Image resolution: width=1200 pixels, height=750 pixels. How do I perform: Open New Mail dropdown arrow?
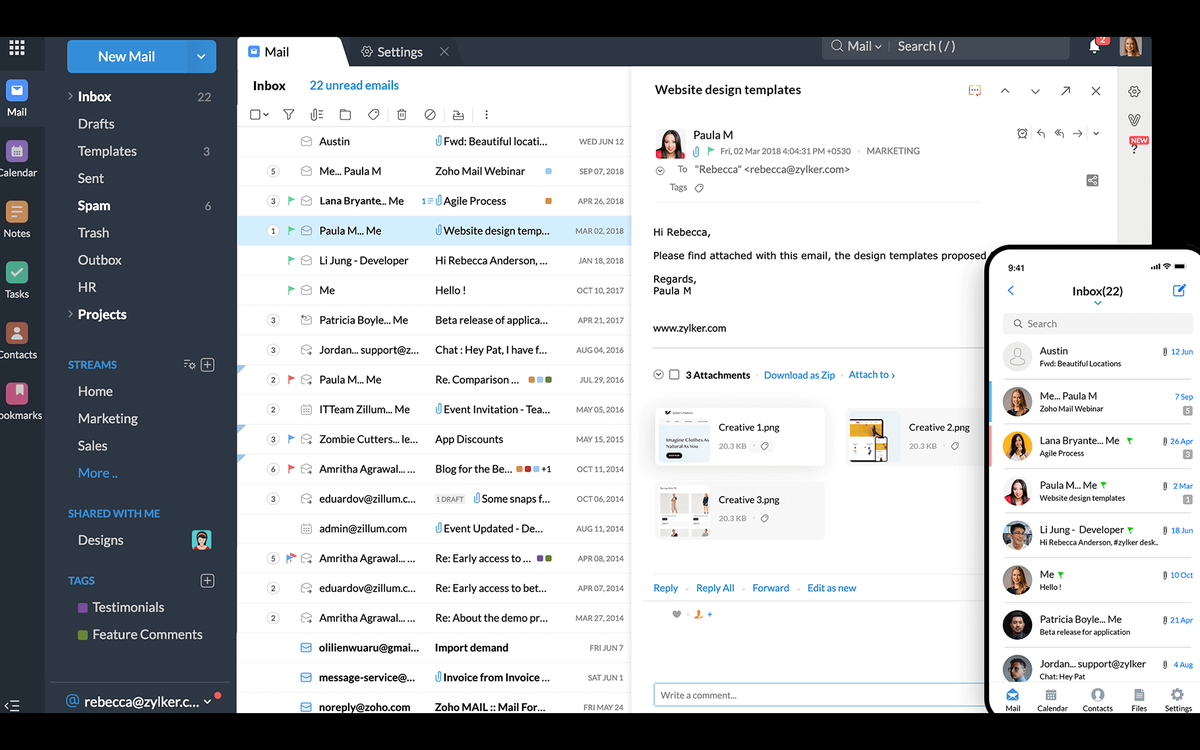(201, 57)
